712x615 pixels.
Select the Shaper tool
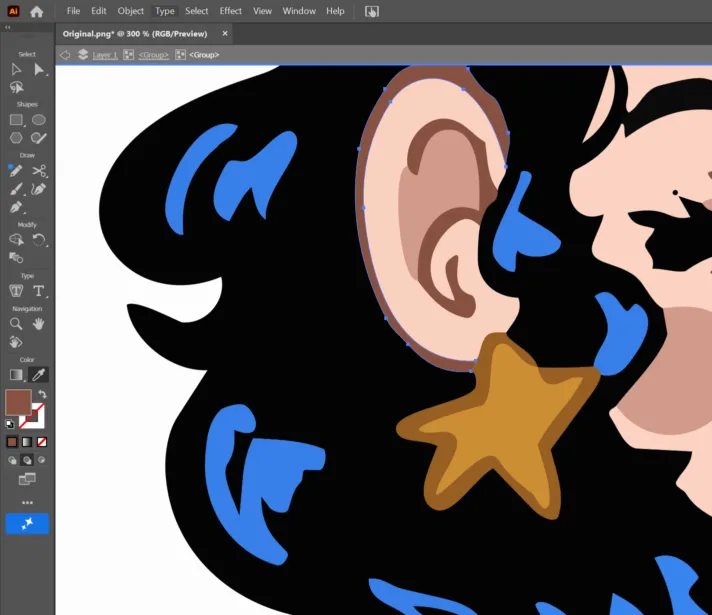[x=39, y=138]
